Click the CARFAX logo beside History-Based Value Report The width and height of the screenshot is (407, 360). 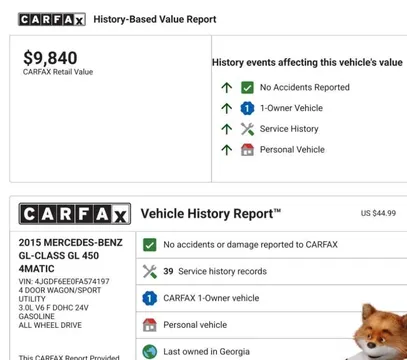(x=52, y=19)
